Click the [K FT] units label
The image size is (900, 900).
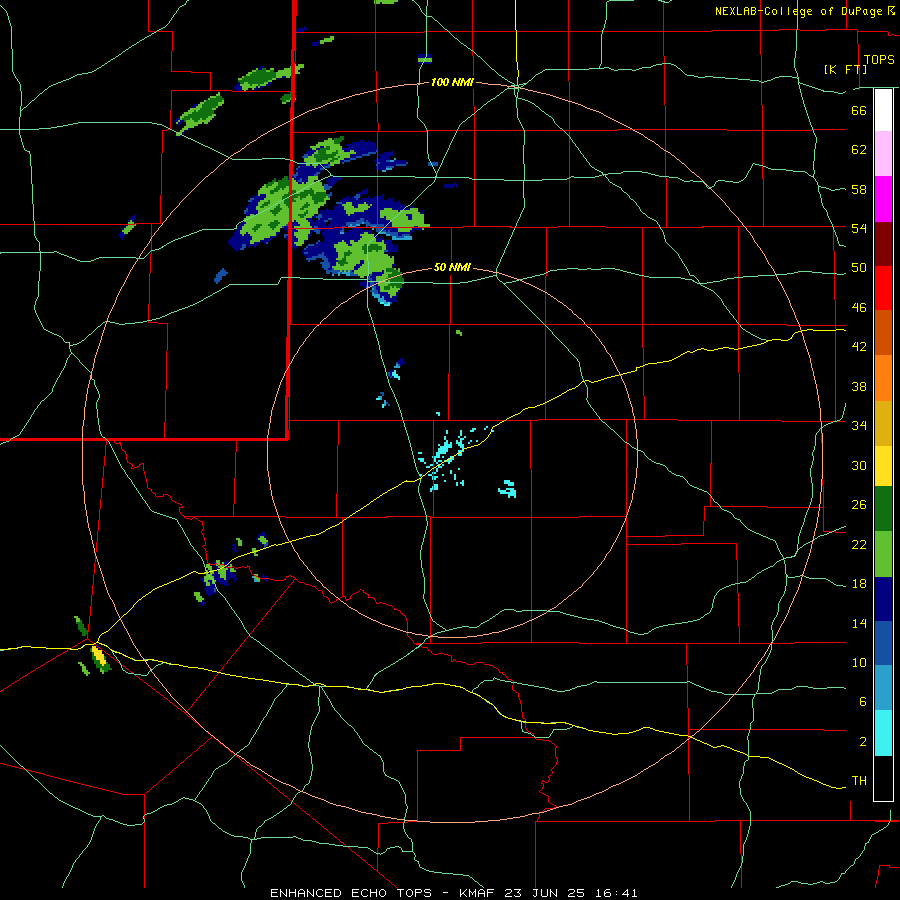click(845, 69)
